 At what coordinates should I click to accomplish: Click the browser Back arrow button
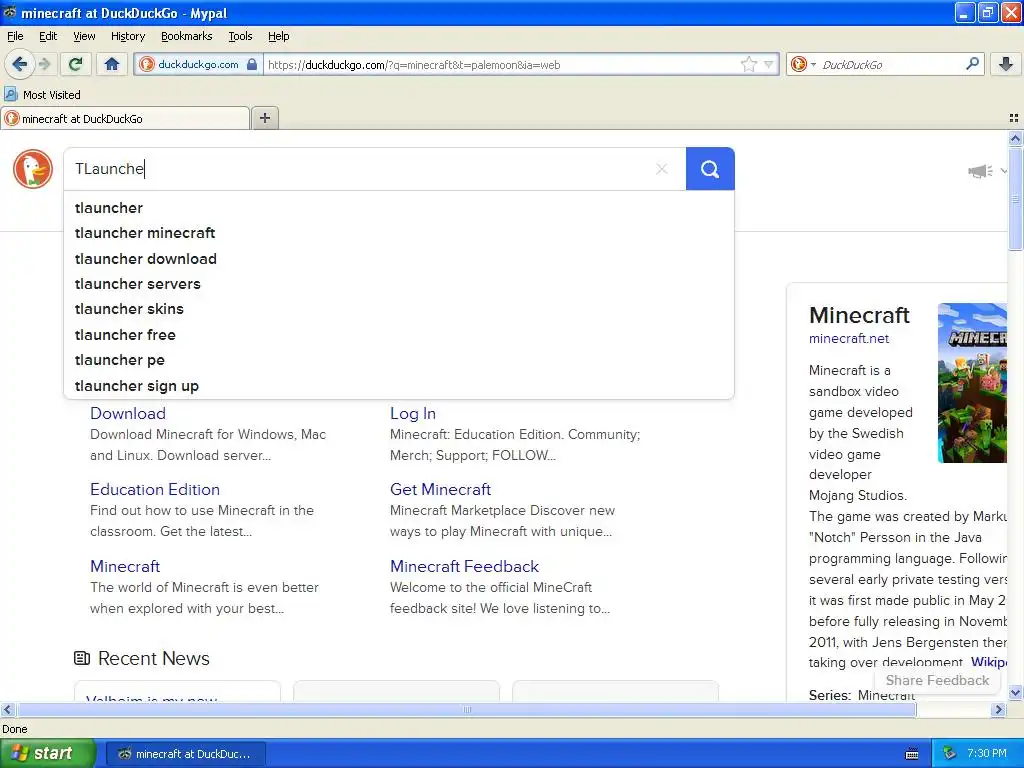coord(20,64)
